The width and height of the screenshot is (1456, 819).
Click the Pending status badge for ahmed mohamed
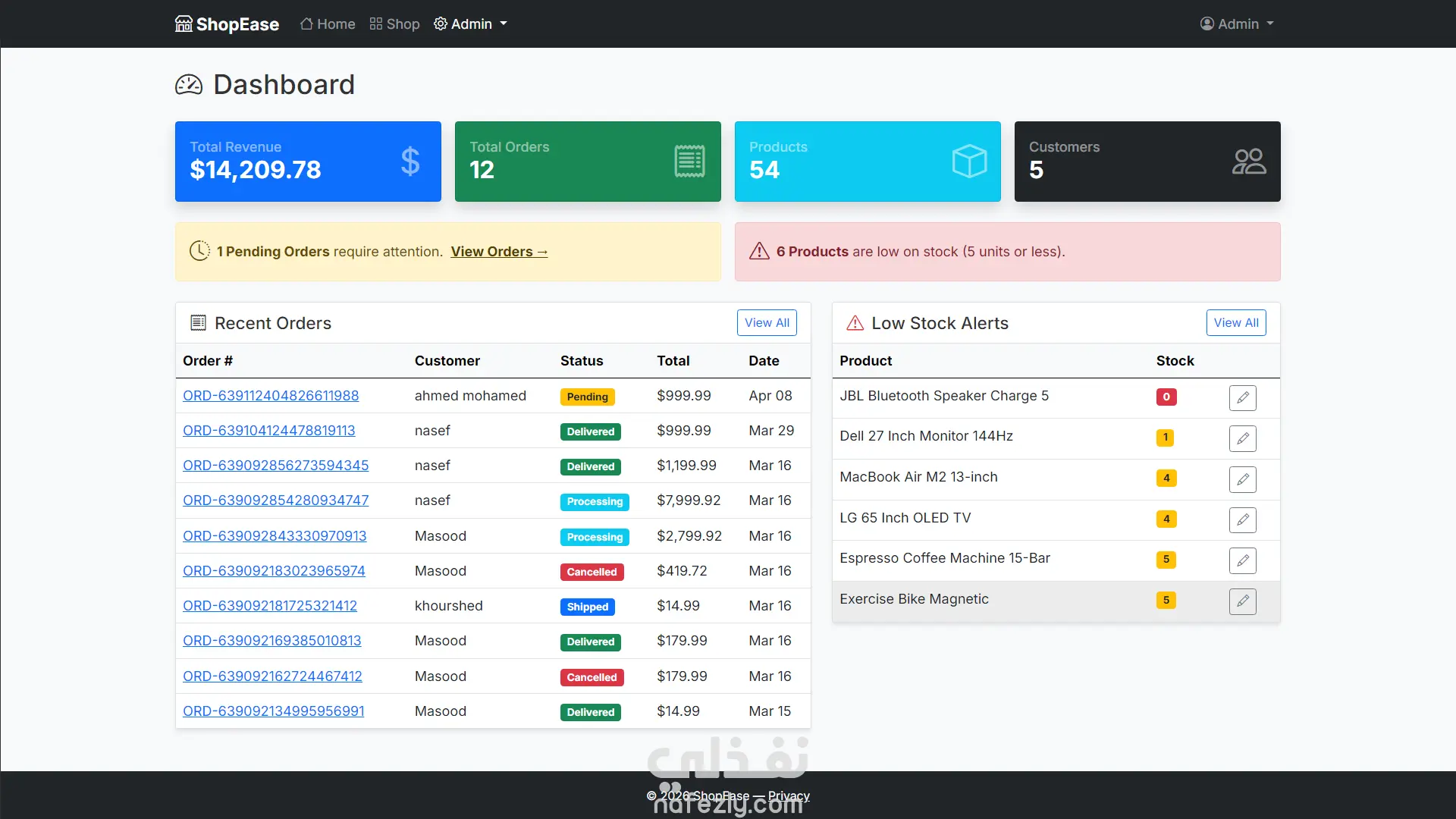pos(587,397)
